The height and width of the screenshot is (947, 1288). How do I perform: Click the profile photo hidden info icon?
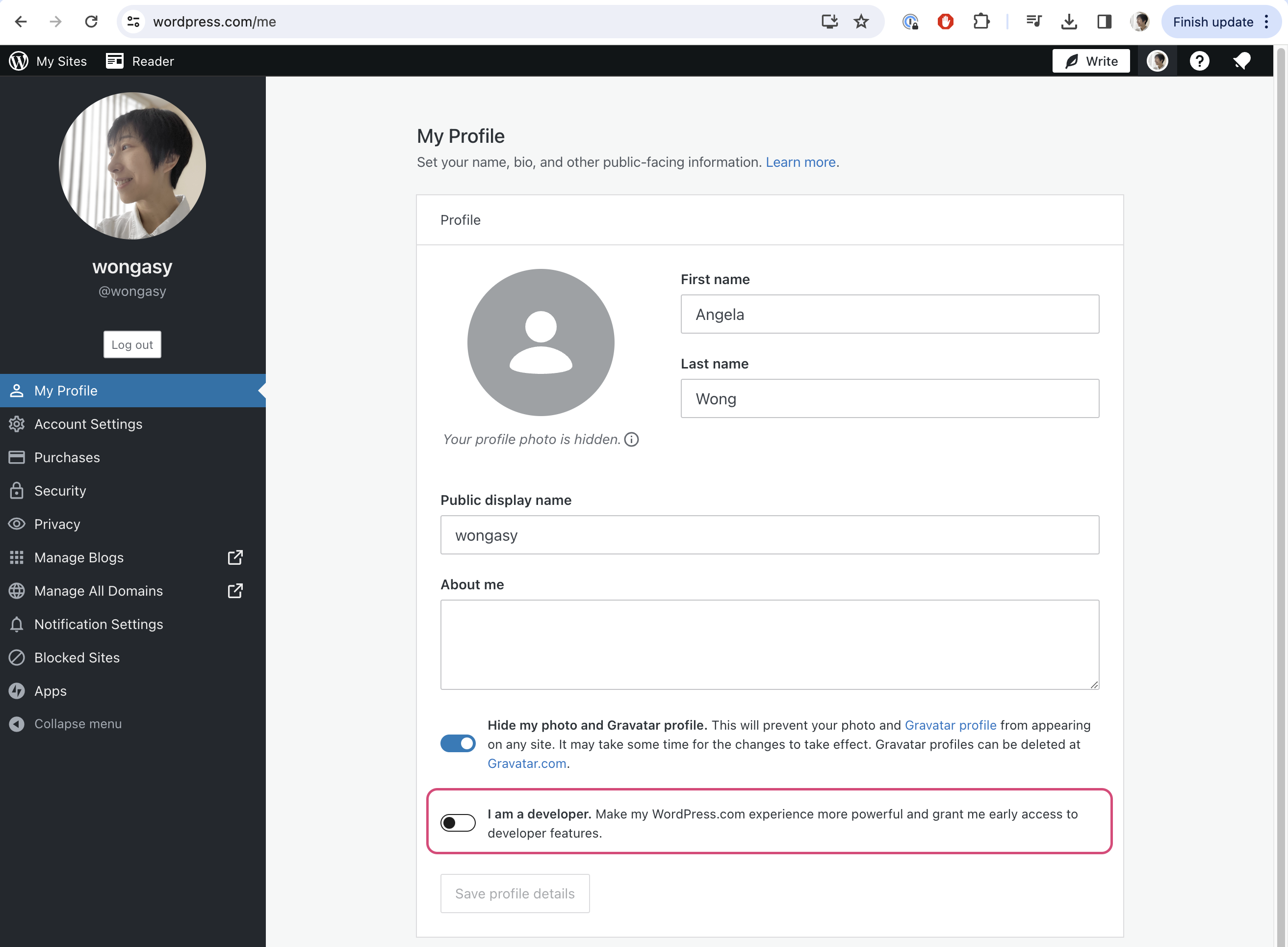click(631, 439)
